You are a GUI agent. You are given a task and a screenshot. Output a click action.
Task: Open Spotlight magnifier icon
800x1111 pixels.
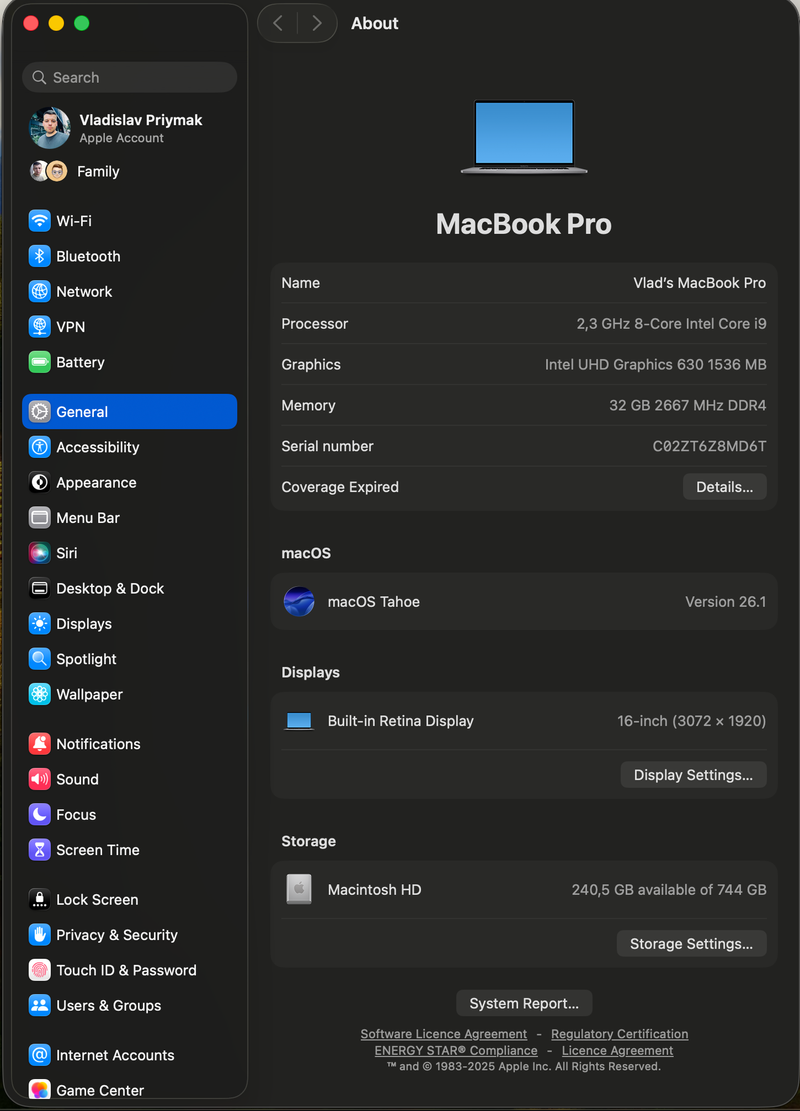click(x=40, y=659)
